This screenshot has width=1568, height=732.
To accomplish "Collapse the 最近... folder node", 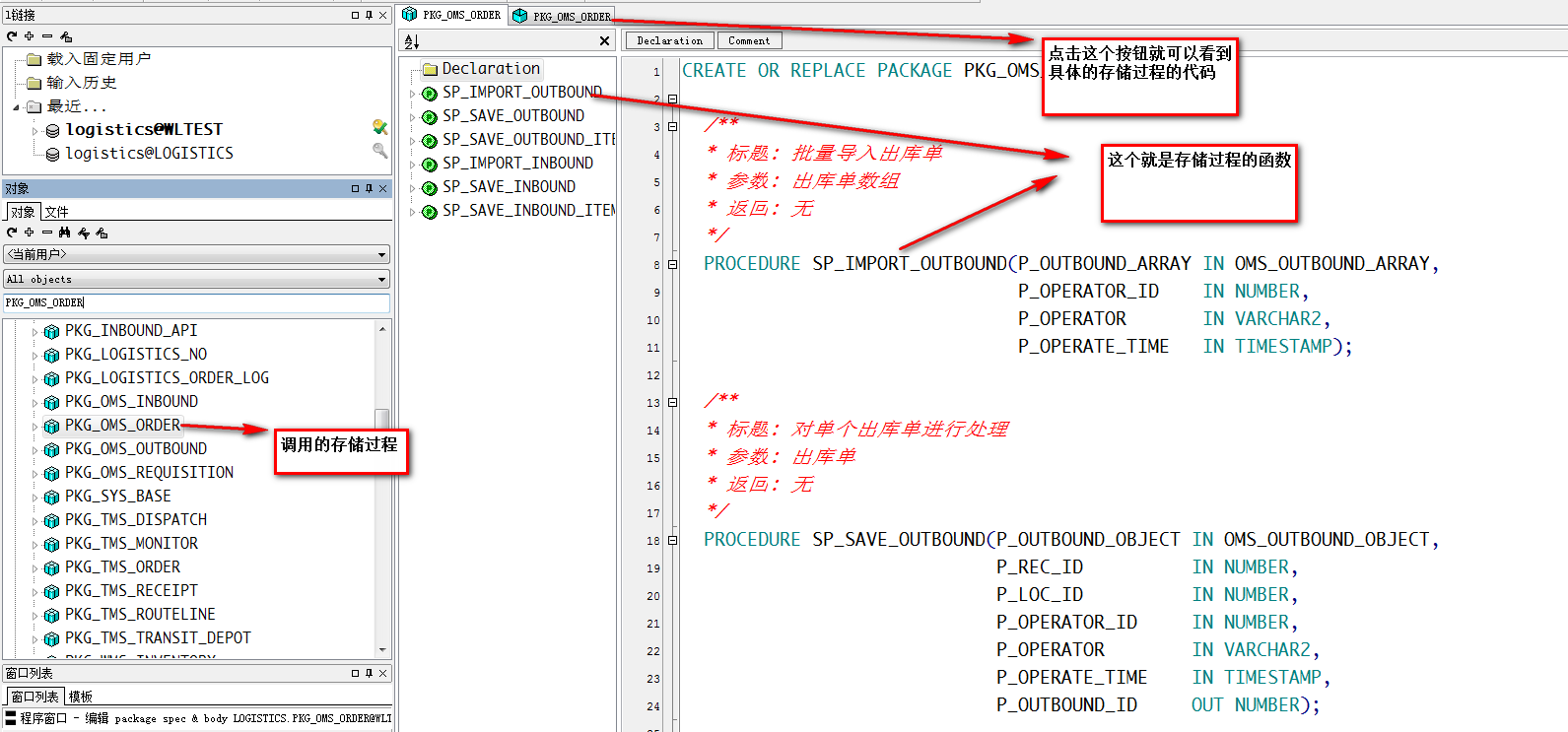I will [x=16, y=106].
